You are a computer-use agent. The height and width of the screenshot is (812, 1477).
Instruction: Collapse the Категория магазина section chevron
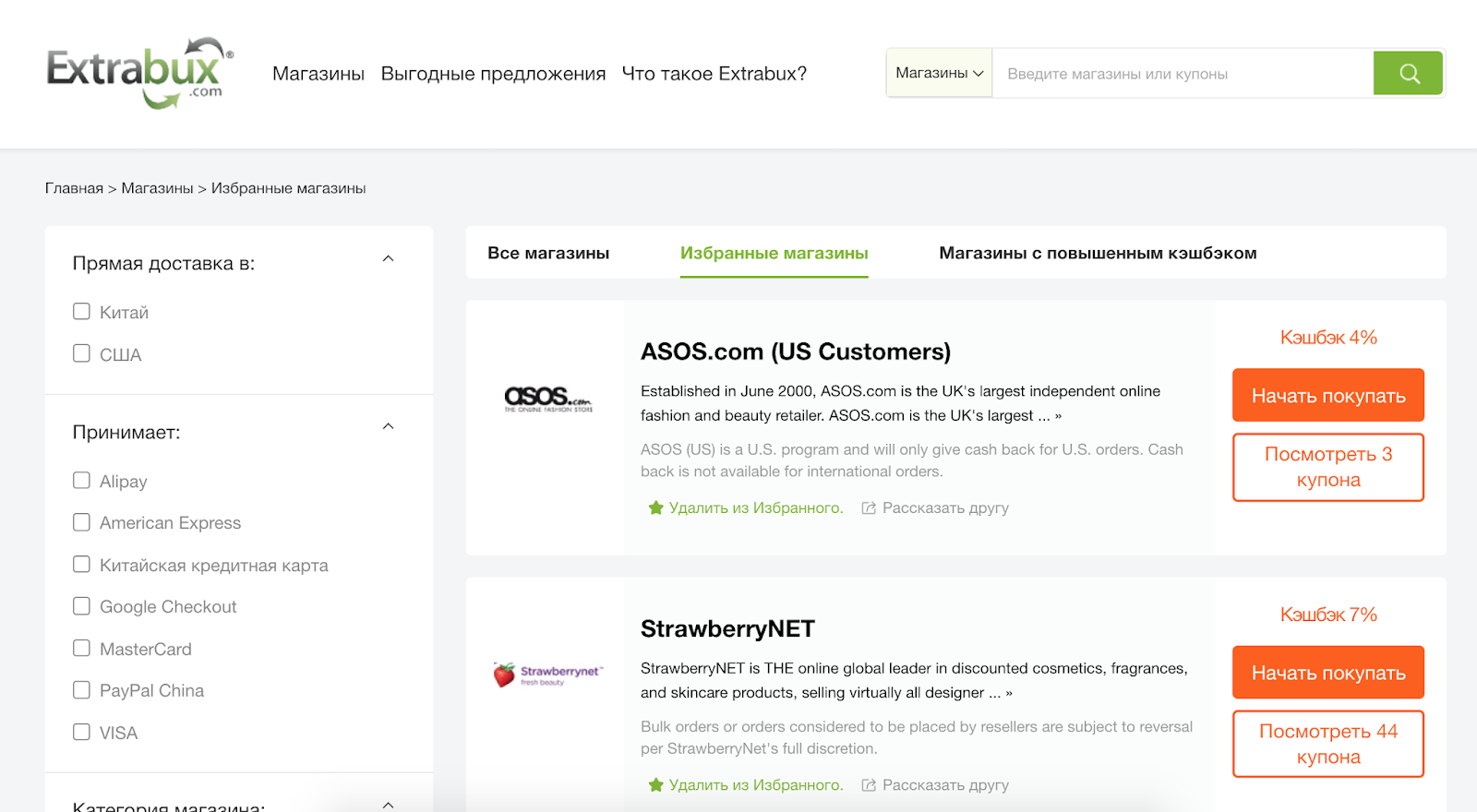389,805
